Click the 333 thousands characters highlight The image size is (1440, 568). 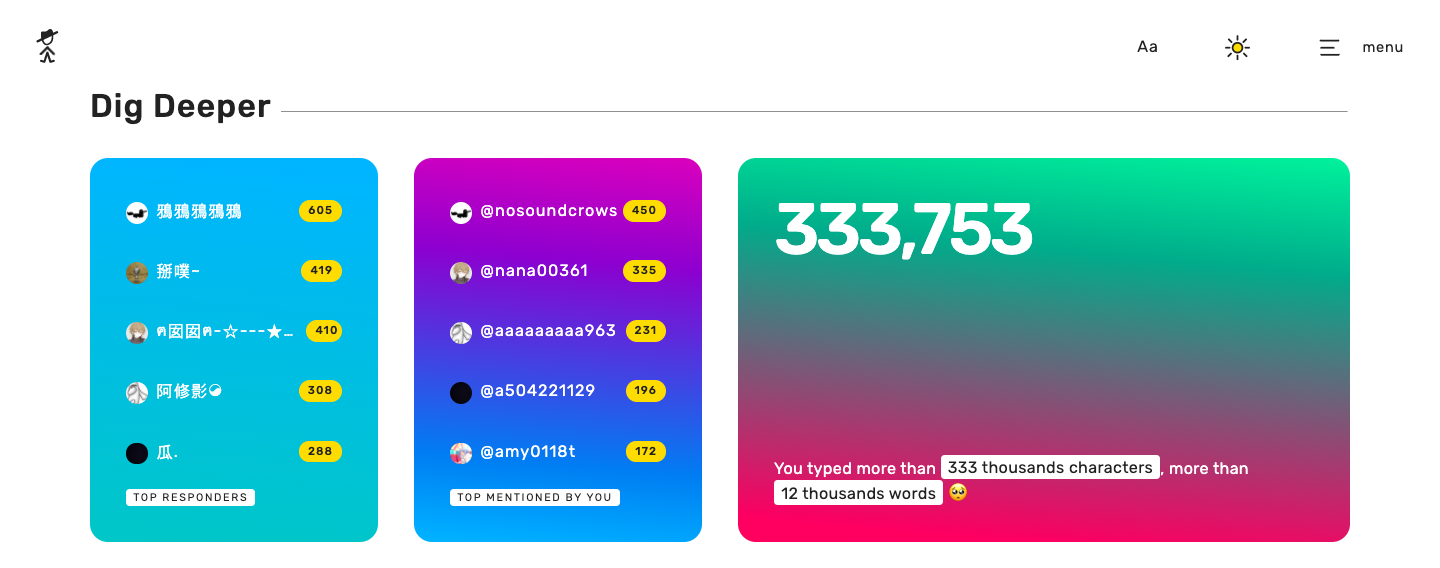pos(1050,467)
